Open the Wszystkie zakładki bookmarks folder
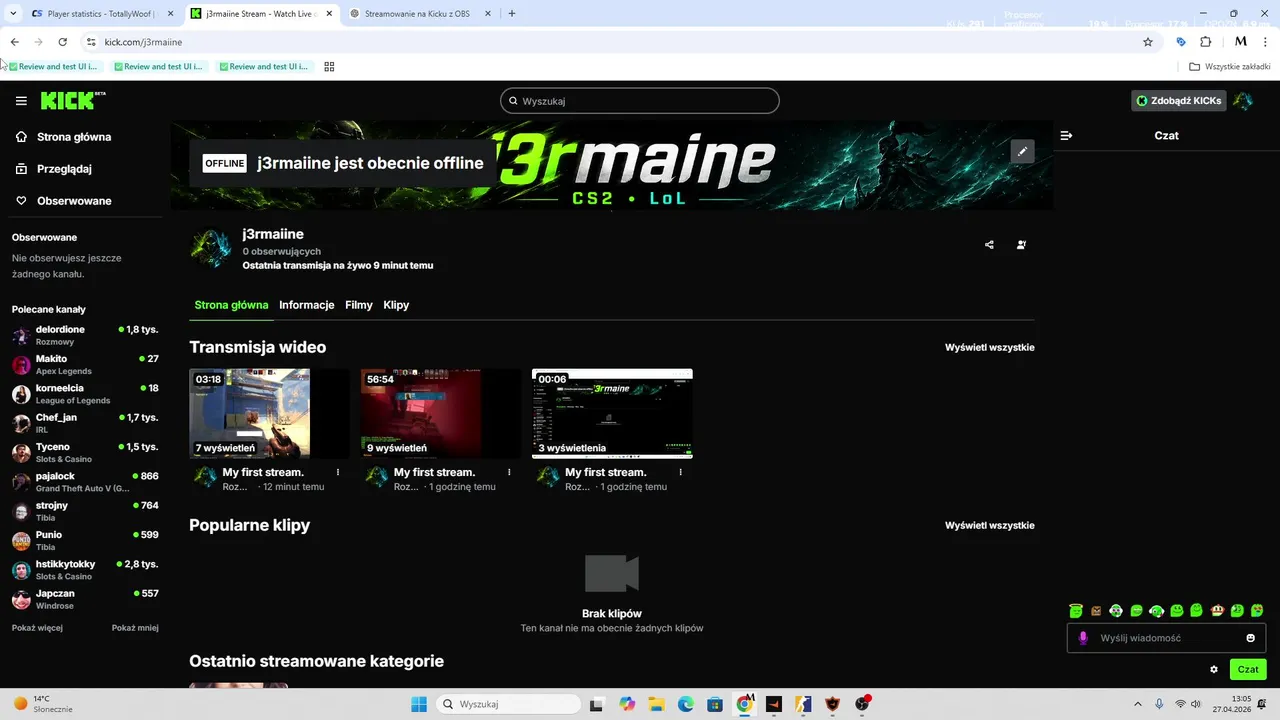1280x720 pixels. tap(1229, 67)
